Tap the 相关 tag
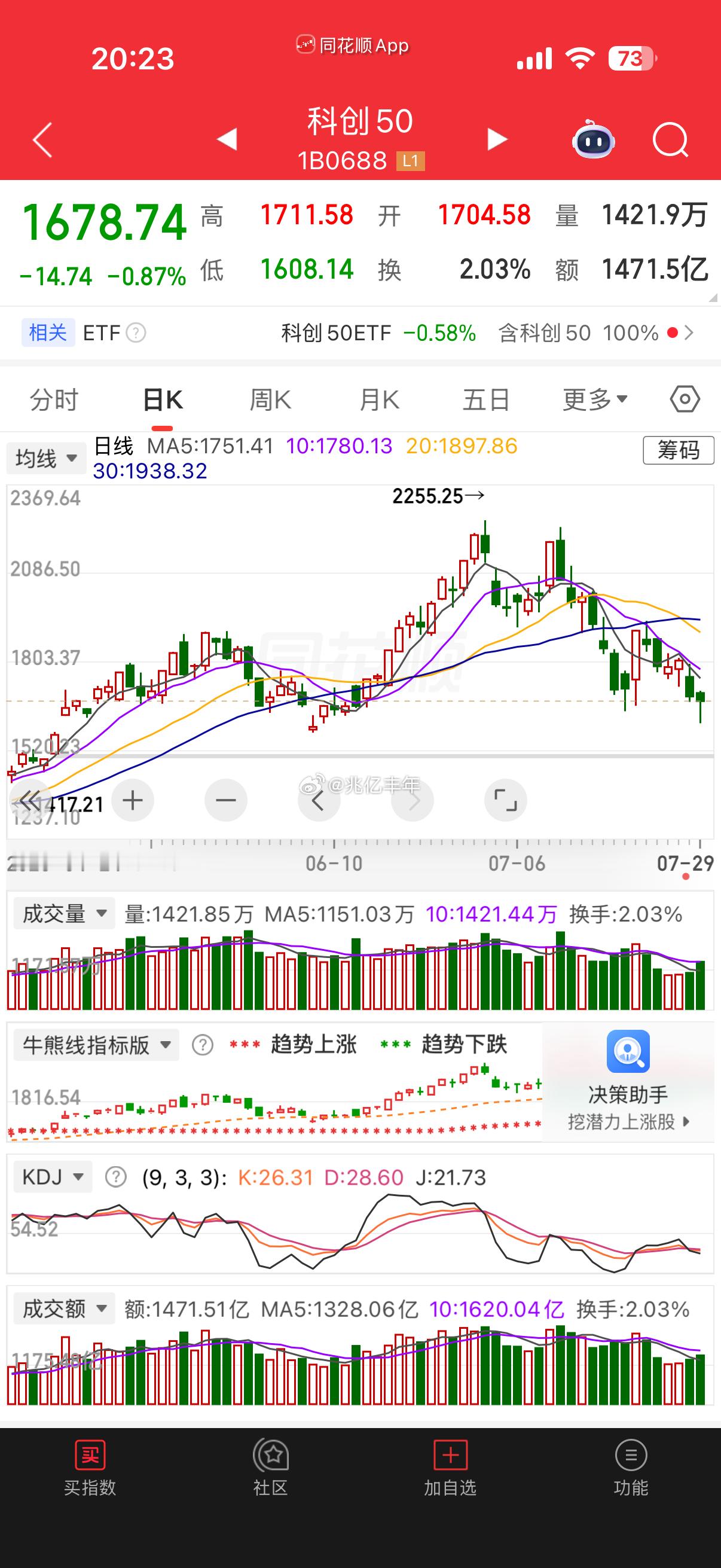 tap(48, 332)
